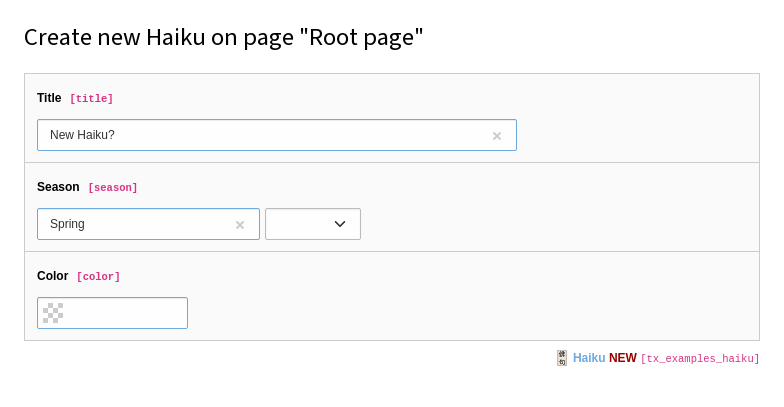Click the "Create new Haiku" page heading

point(223,38)
